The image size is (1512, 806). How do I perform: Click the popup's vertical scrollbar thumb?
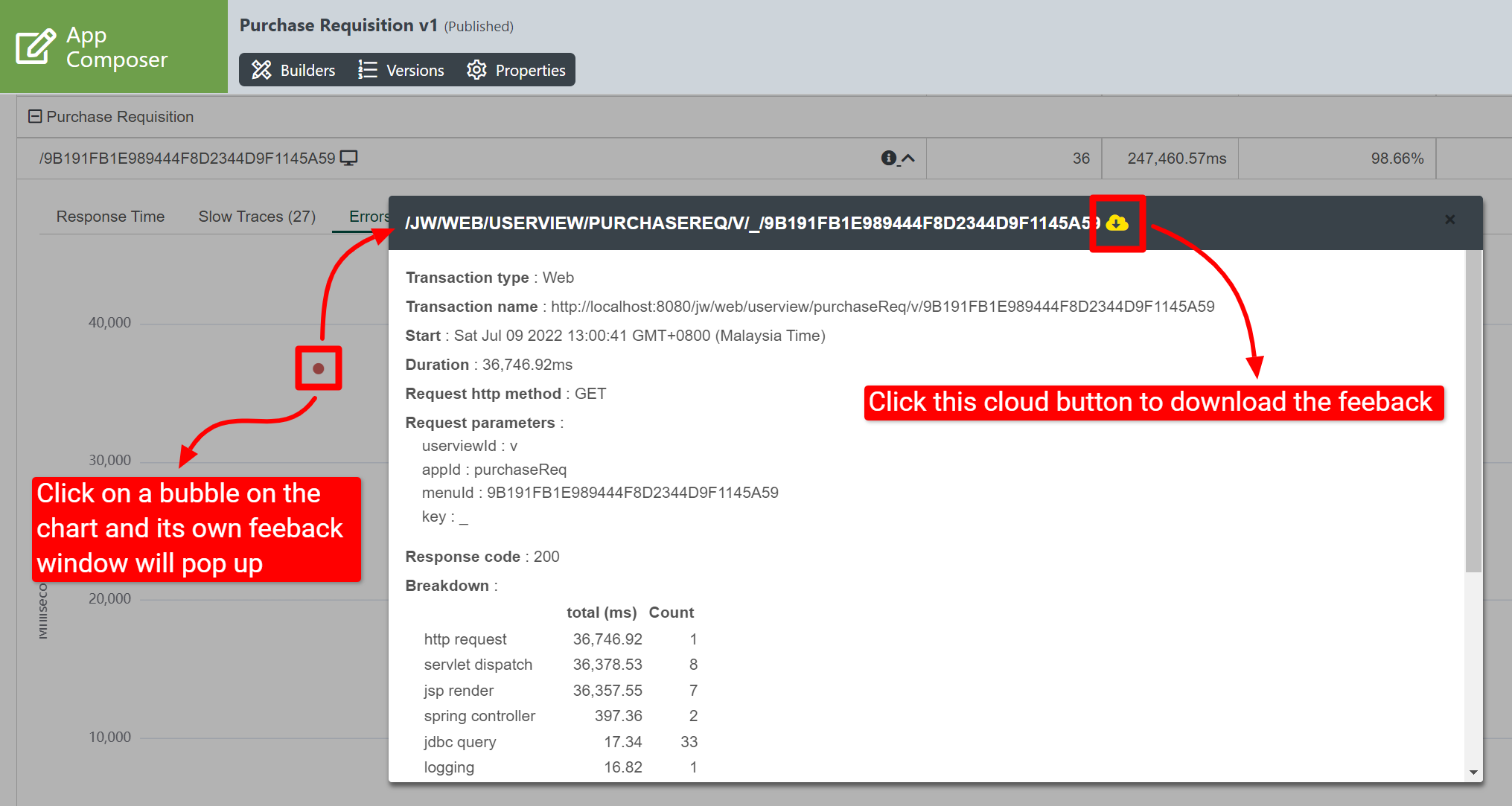pyautogui.click(x=1473, y=409)
